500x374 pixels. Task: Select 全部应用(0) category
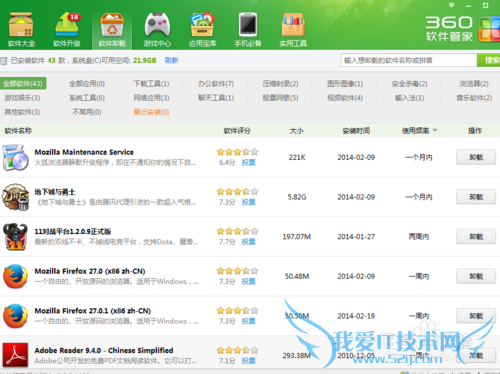(x=87, y=83)
